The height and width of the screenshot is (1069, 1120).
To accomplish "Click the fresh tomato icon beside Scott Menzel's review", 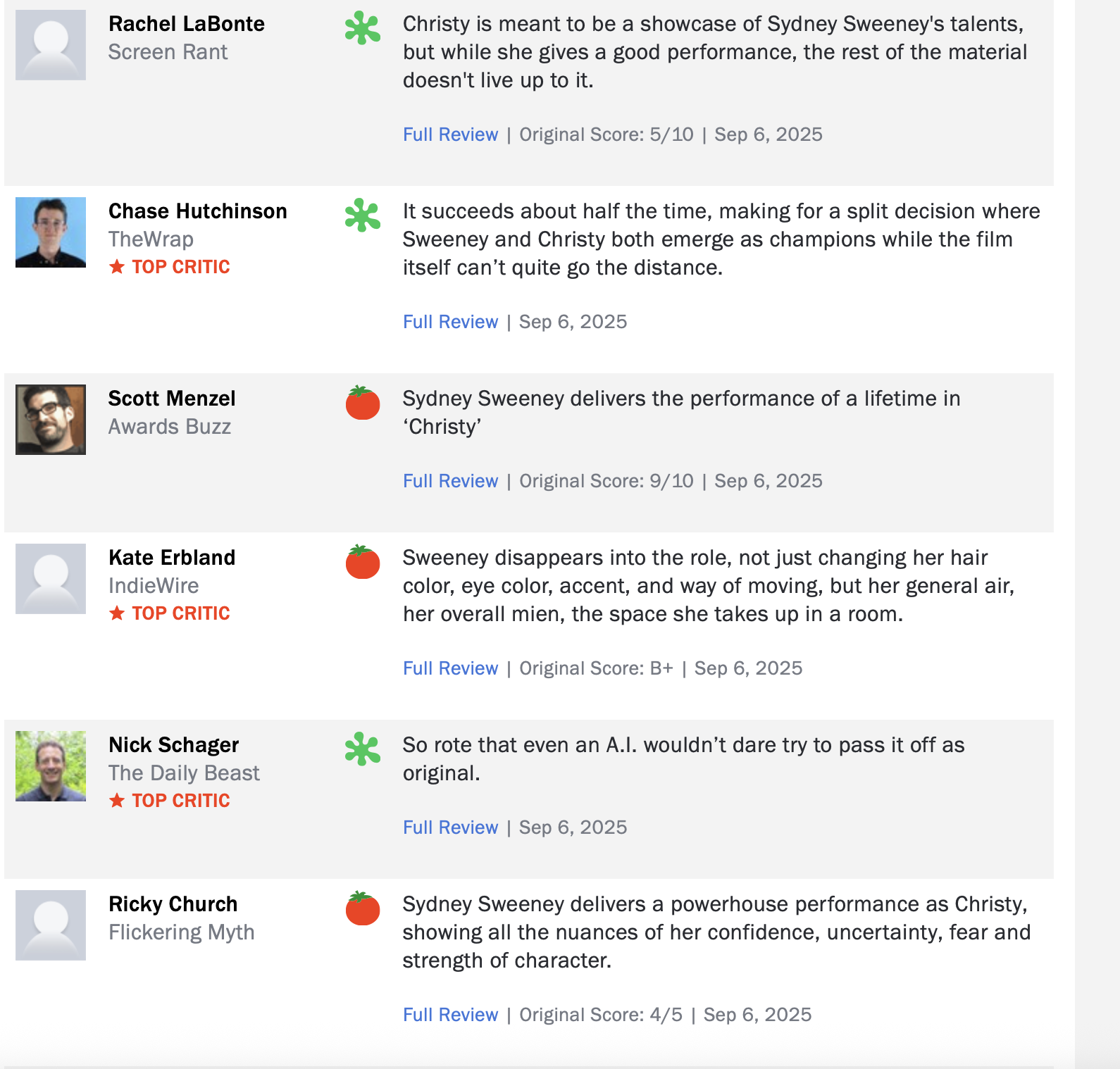I will pos(363,403).
